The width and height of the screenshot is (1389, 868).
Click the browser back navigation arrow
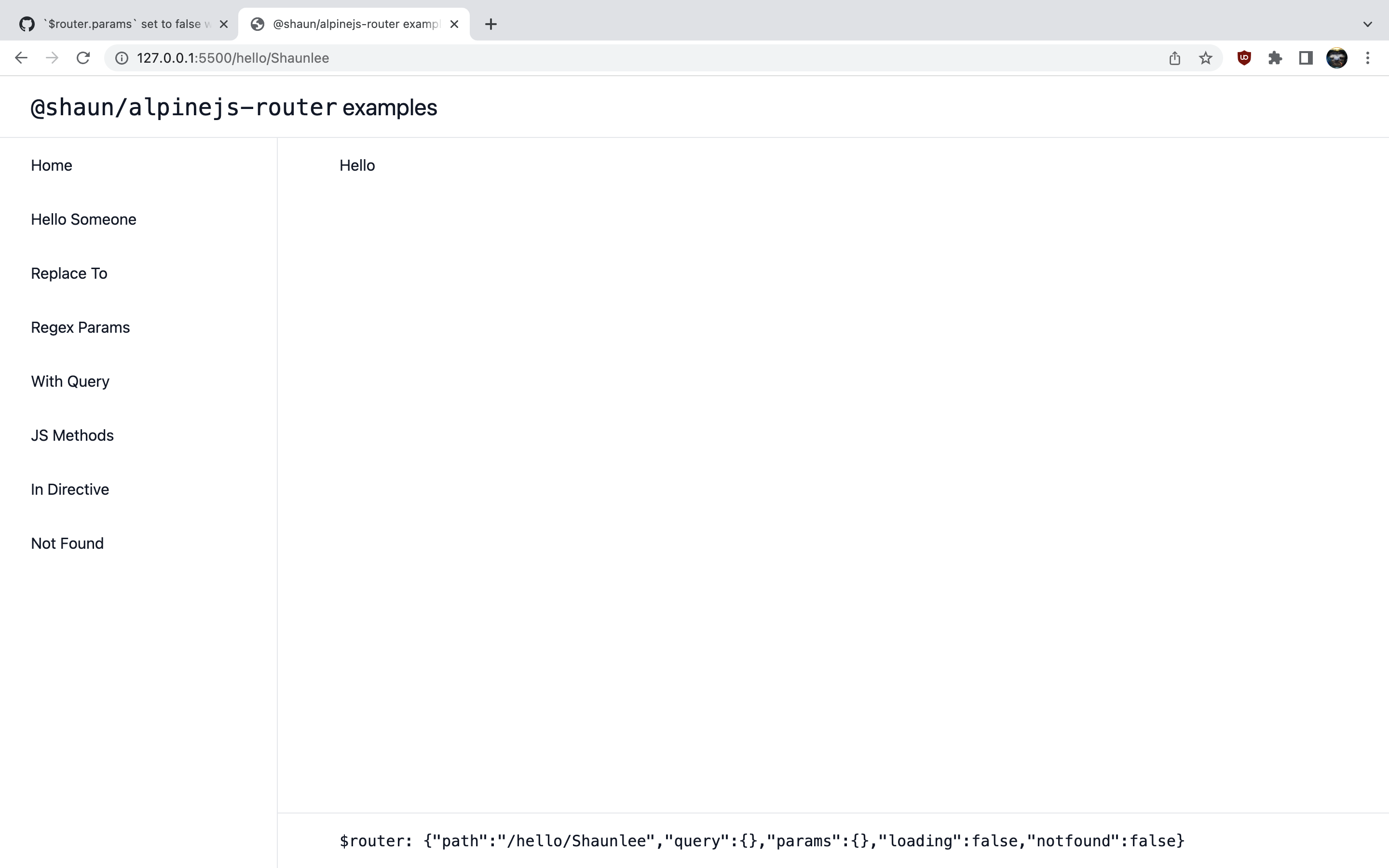click(21, 57)
